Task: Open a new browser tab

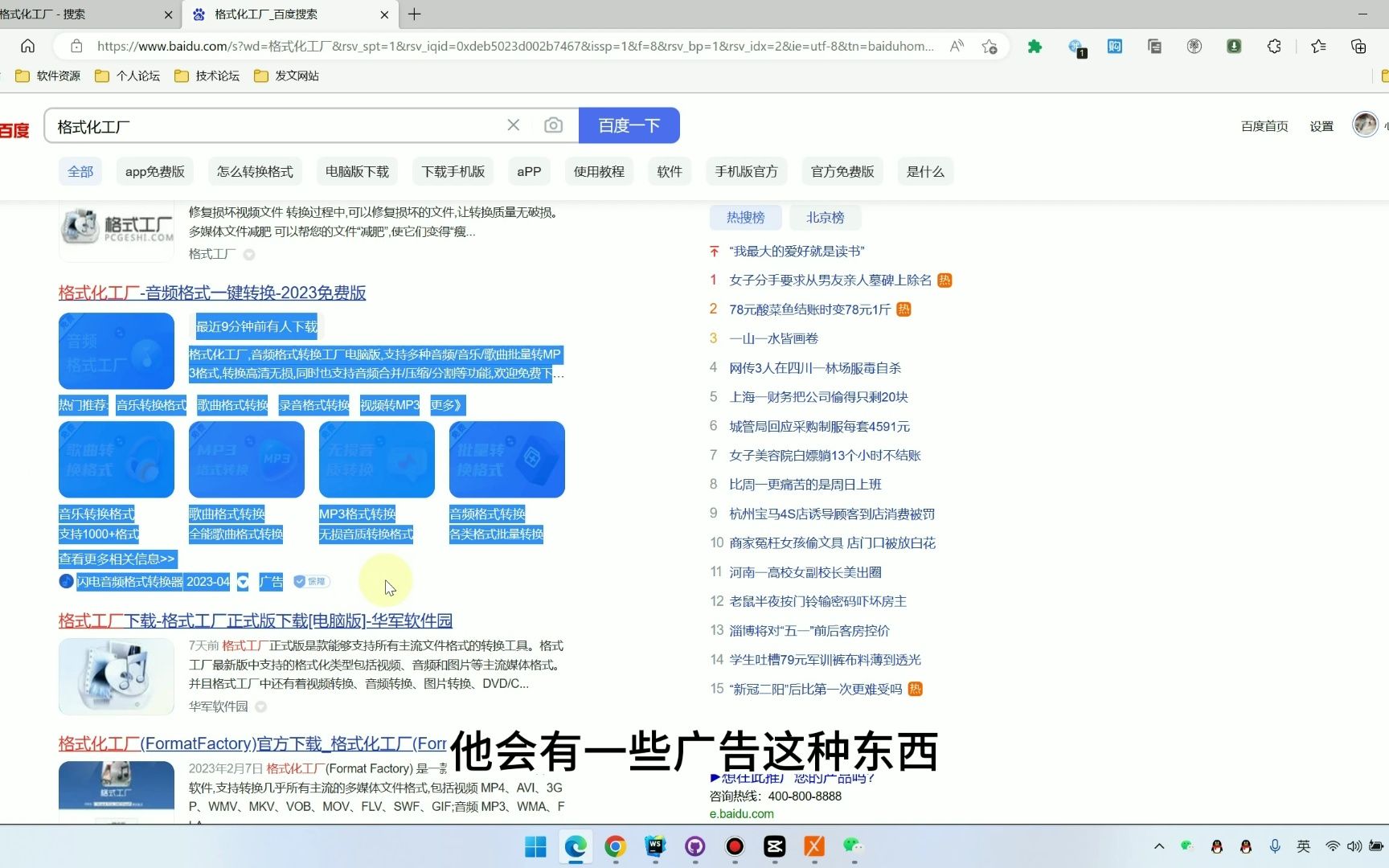Action: click(x=415, y=14)
